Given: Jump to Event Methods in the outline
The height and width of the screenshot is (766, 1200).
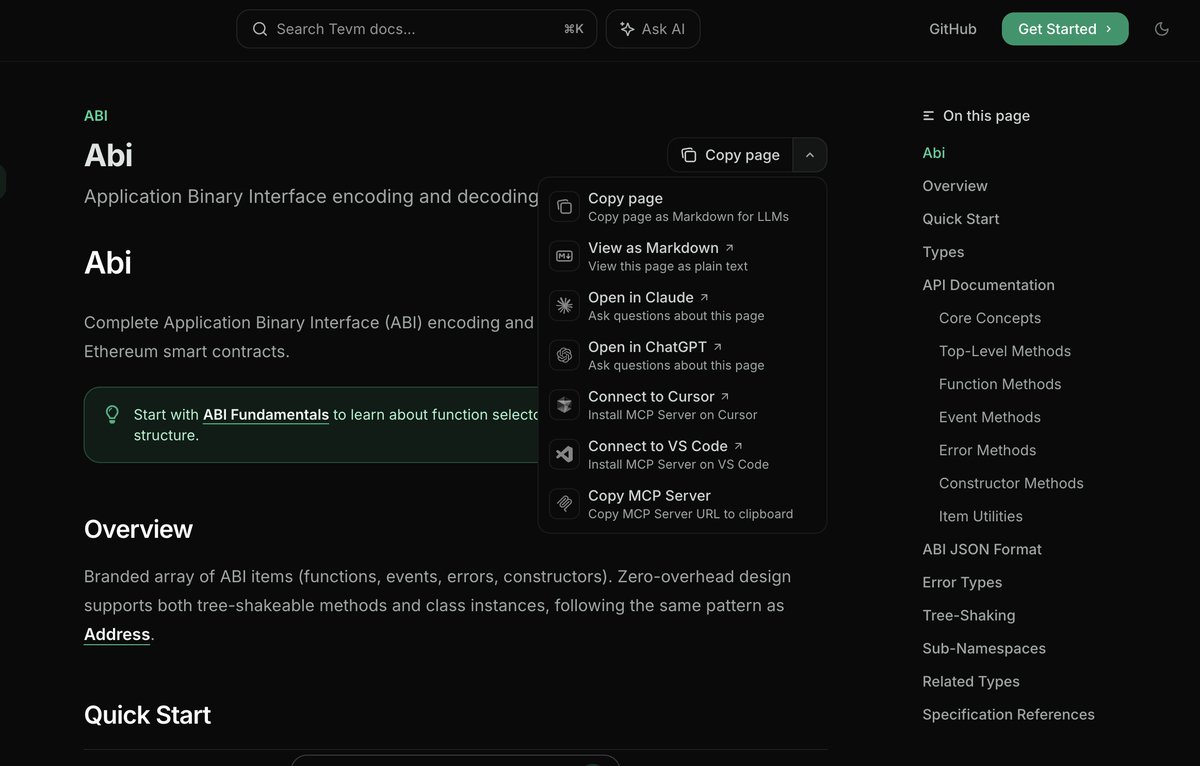Looking at the screenshot, I should [x=990, y=417].
